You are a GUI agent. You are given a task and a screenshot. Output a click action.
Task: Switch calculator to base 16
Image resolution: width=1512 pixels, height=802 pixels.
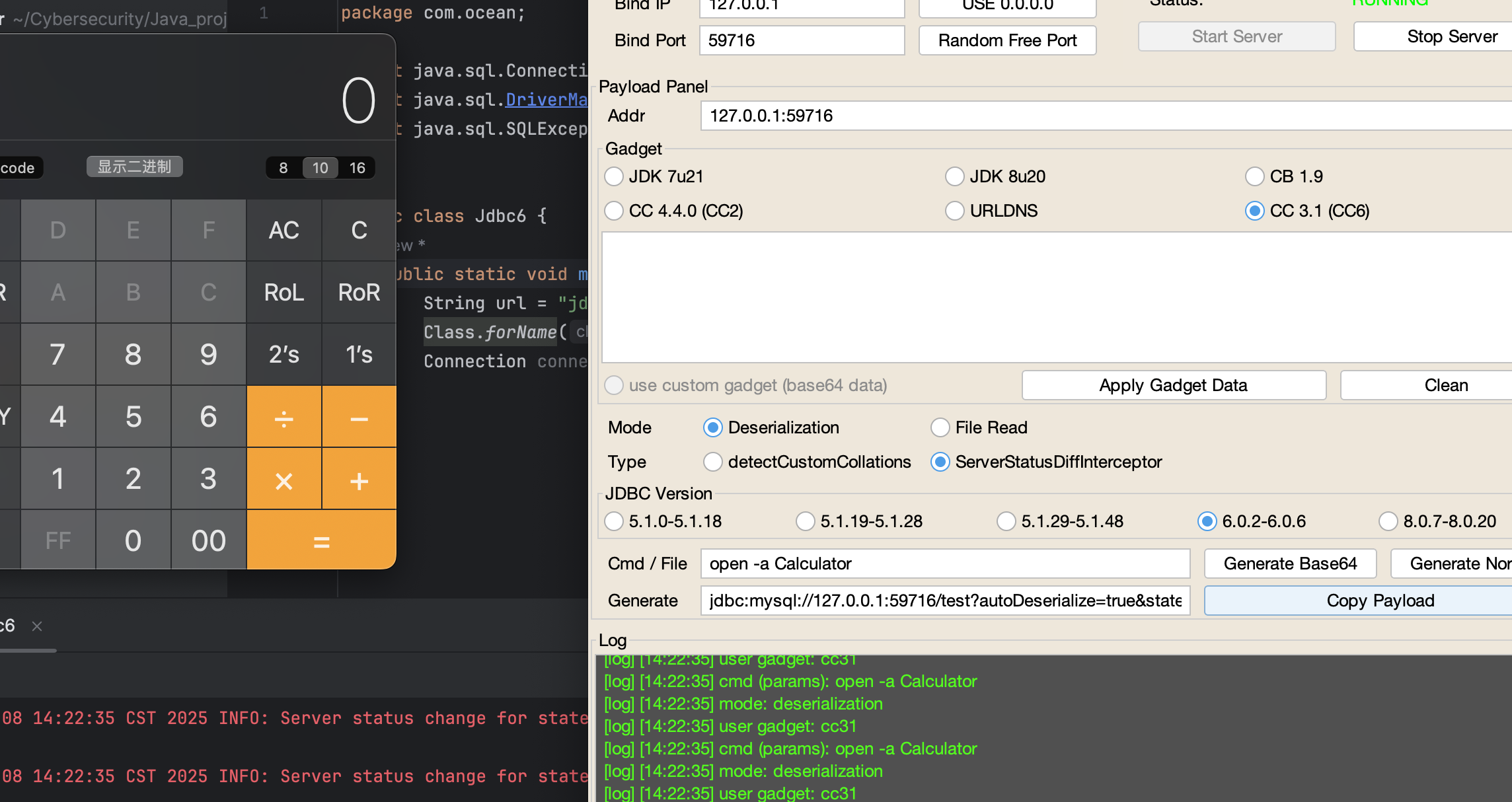(358, 168)
